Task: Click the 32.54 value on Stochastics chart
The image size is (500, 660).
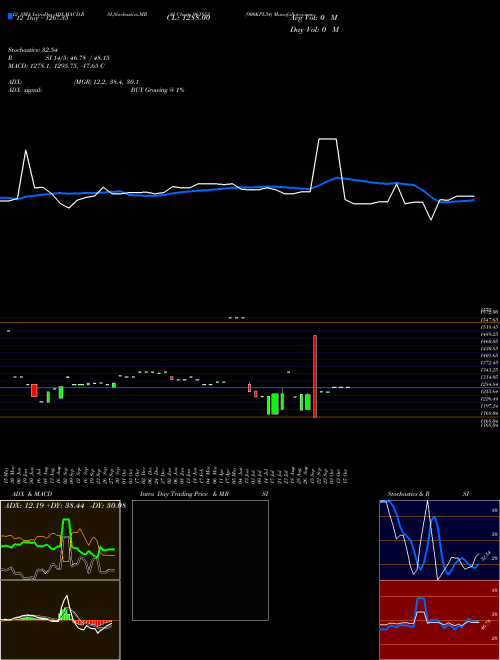Action: pyautogui.click(x=486, y=556)
